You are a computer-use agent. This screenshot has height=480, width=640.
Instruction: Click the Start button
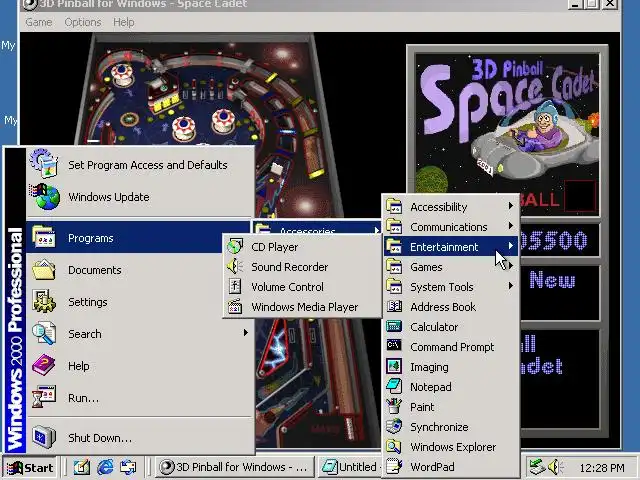[x=30, y=467]
